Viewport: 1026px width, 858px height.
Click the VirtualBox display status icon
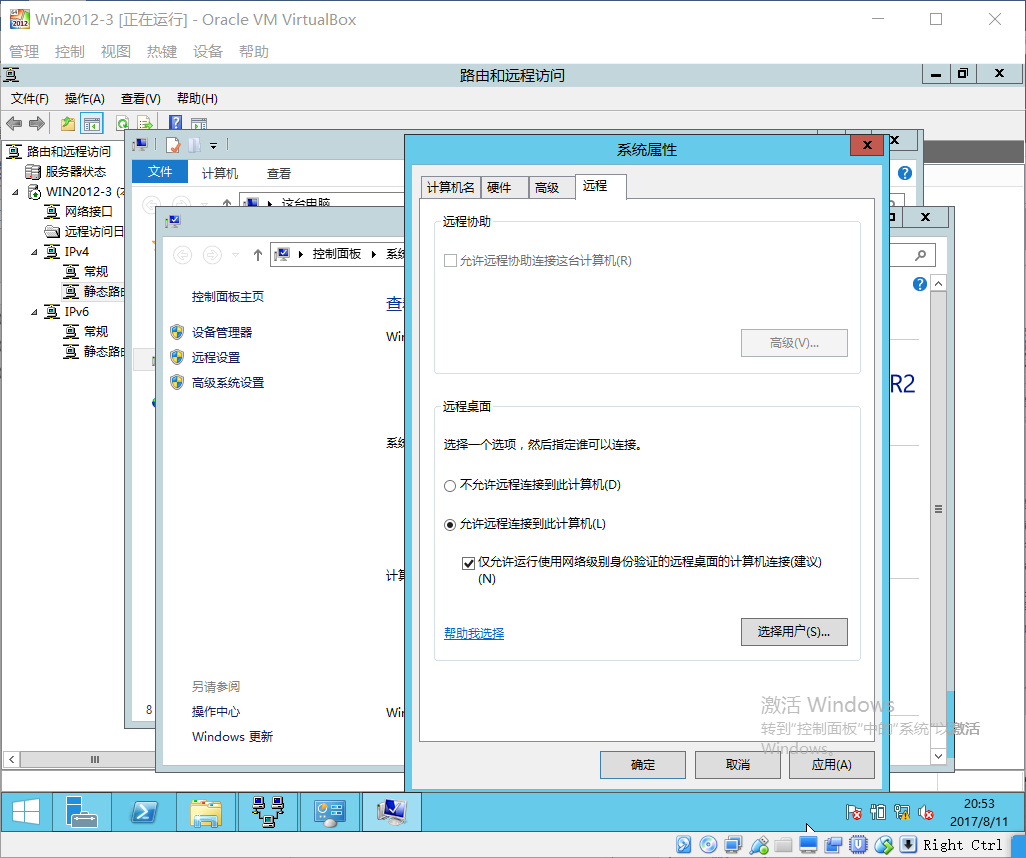tap(808, 844)
